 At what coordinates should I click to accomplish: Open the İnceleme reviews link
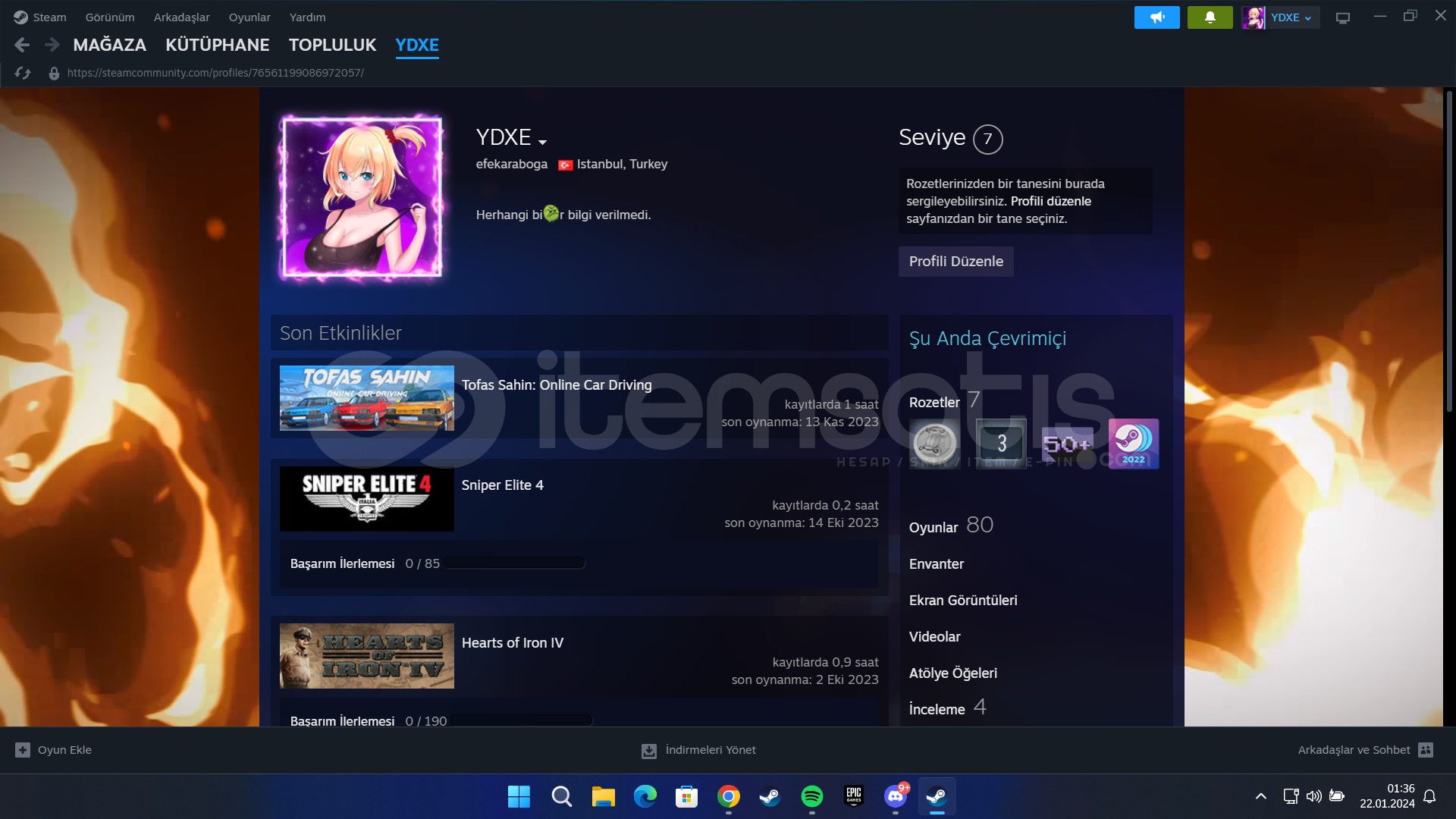(948, 708)
